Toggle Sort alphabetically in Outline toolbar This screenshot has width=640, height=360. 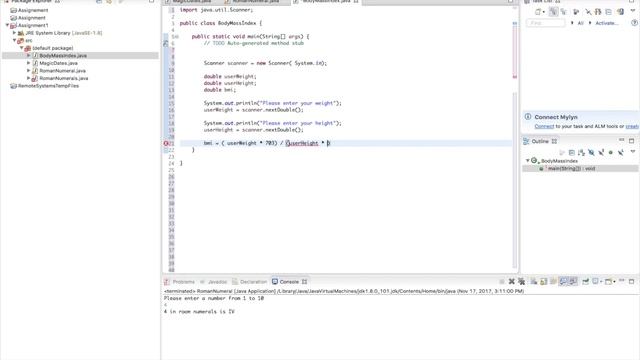tap(581, 153)
